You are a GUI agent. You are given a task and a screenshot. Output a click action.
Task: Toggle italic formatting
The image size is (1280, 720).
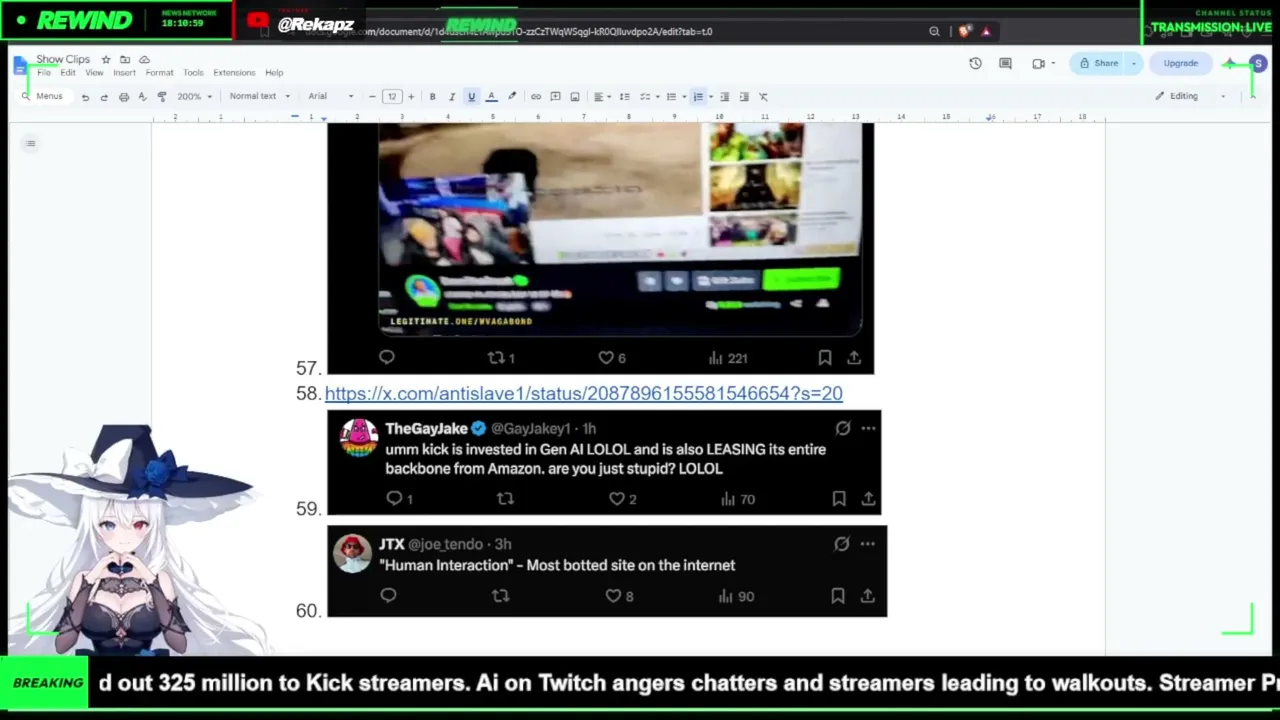452,97
